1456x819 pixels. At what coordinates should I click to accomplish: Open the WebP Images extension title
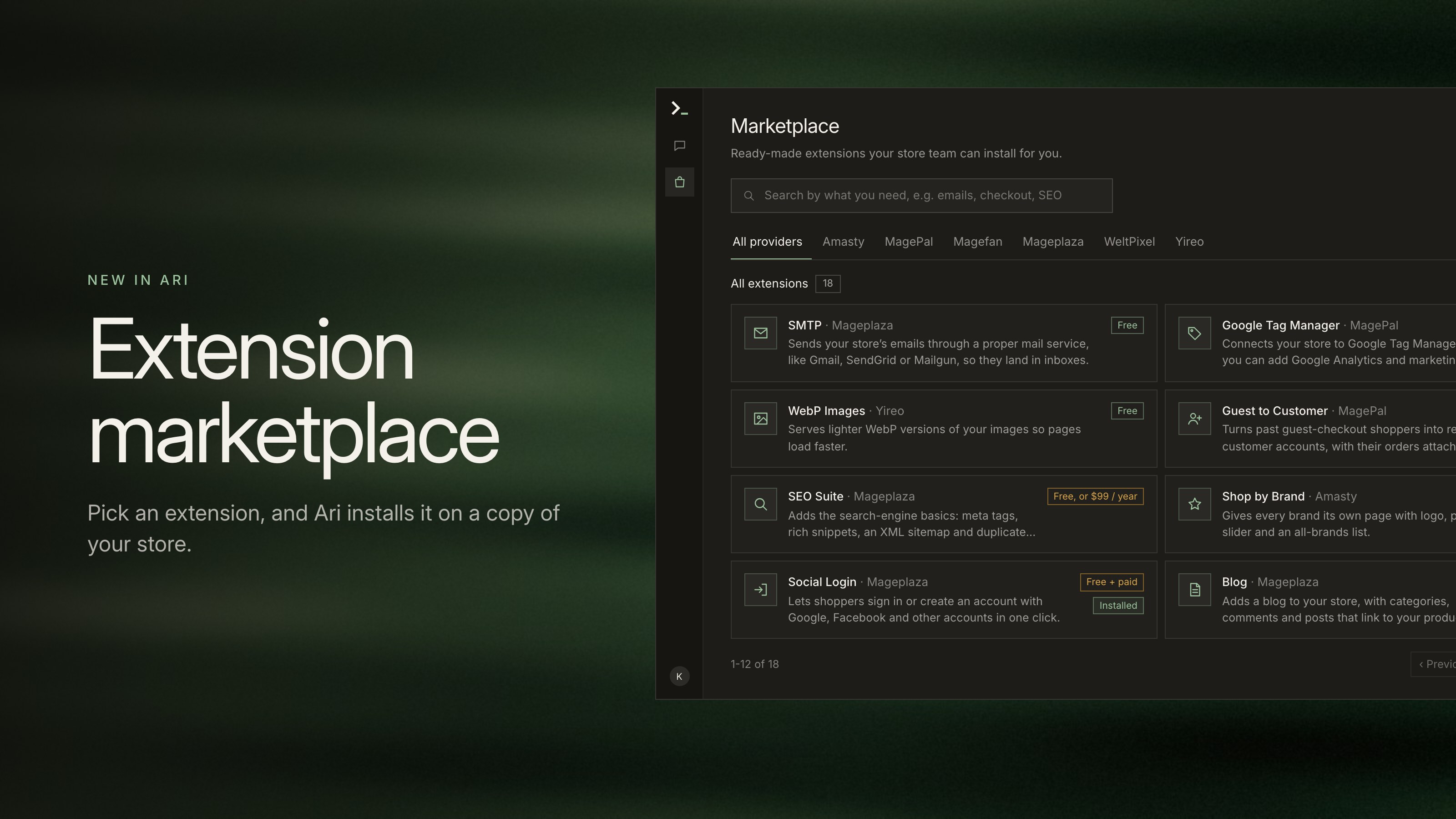826,411
